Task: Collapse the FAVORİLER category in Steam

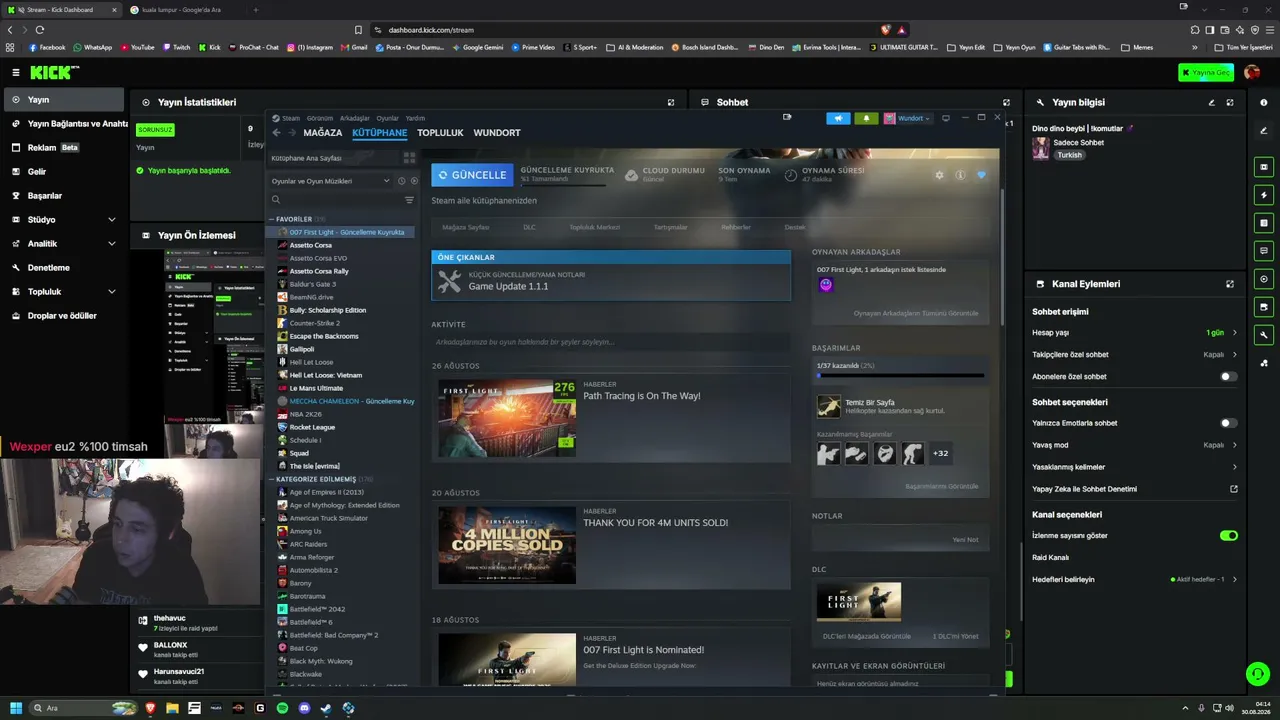Action: tap(271, 219)
